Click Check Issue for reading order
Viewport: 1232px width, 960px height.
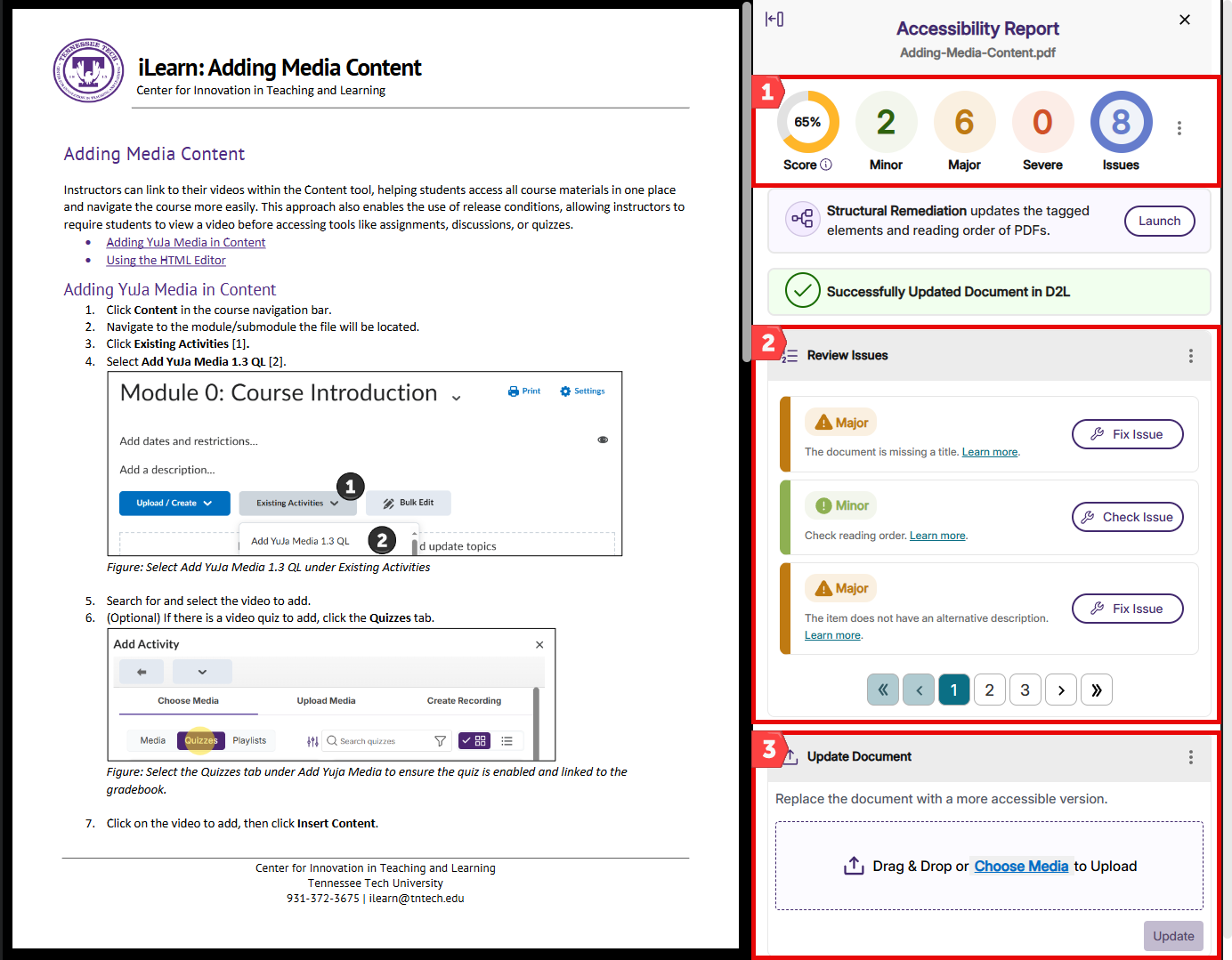point(1127,517)
